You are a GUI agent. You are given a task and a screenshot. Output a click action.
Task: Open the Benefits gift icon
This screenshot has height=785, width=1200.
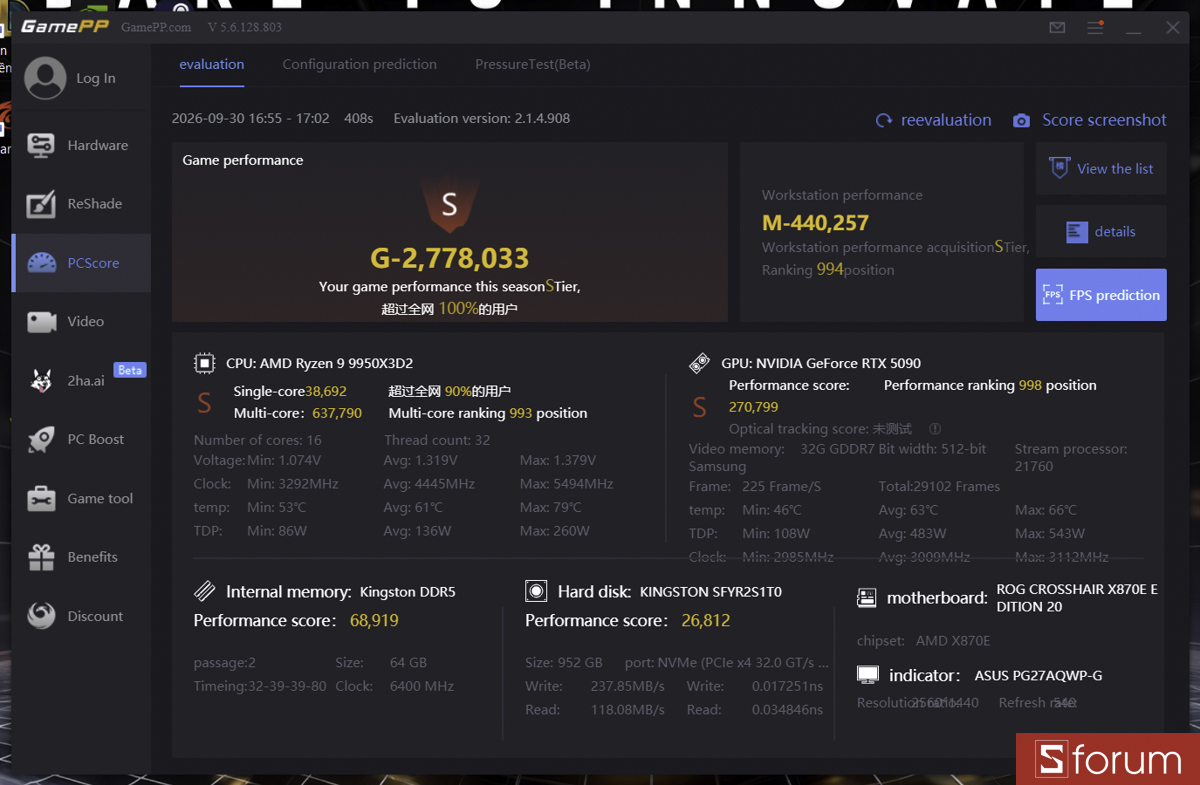41,557
